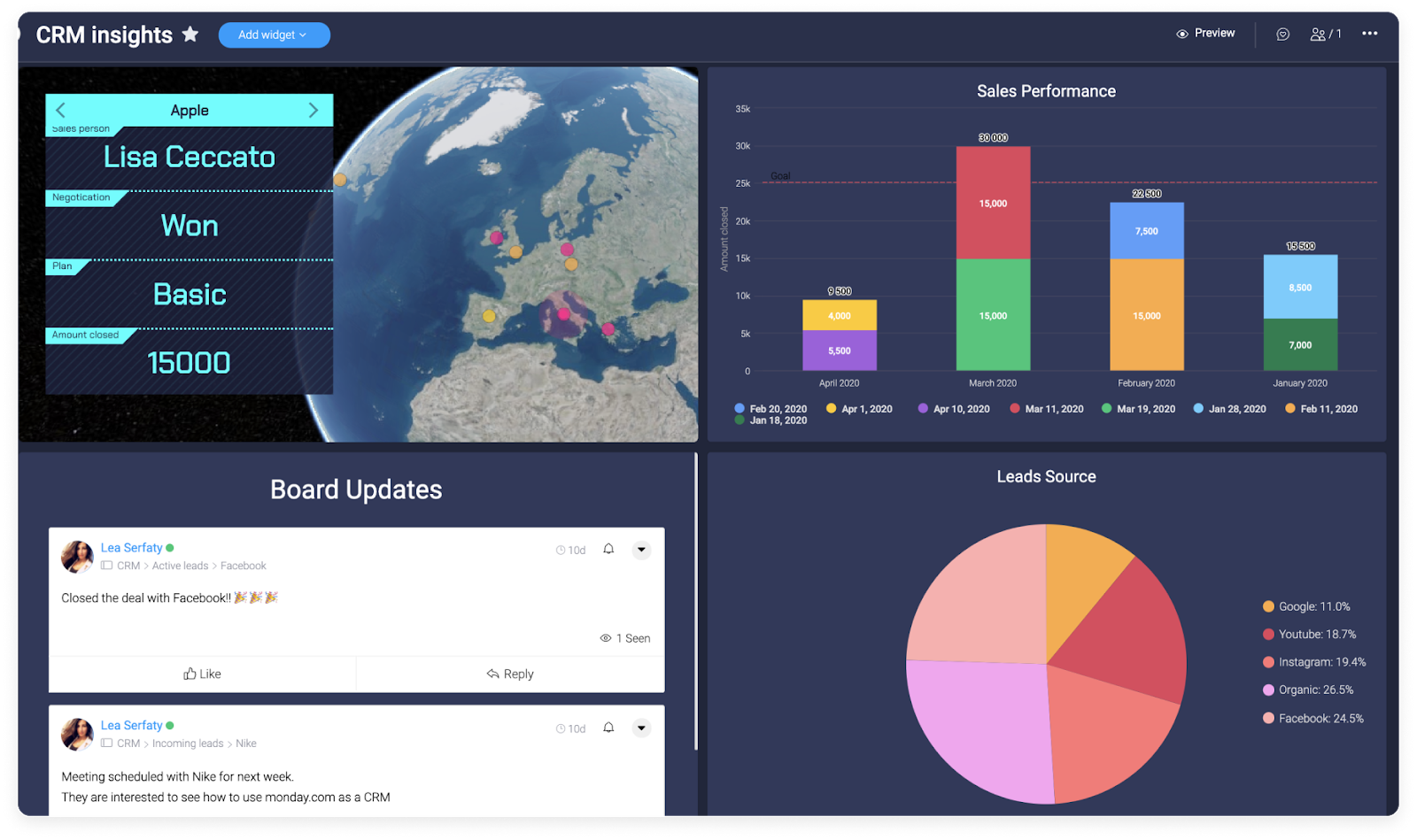Click the bell icon on Lea Serfaty's first update

point(608,549)
